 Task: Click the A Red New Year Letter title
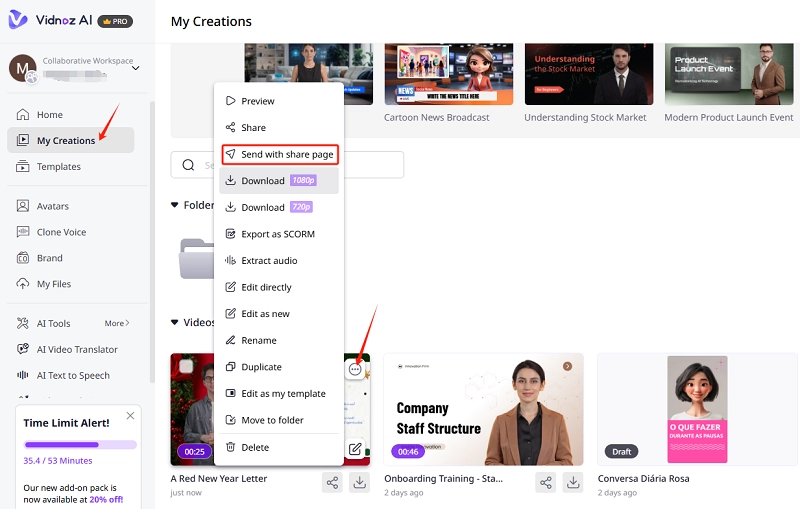tap(219, 478)
